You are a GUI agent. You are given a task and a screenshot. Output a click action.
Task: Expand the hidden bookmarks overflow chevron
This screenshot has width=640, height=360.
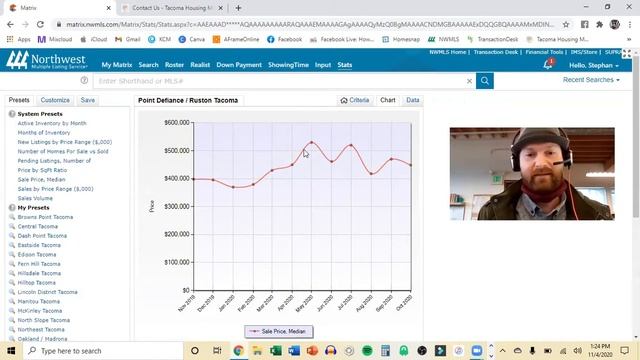[629, 39]
